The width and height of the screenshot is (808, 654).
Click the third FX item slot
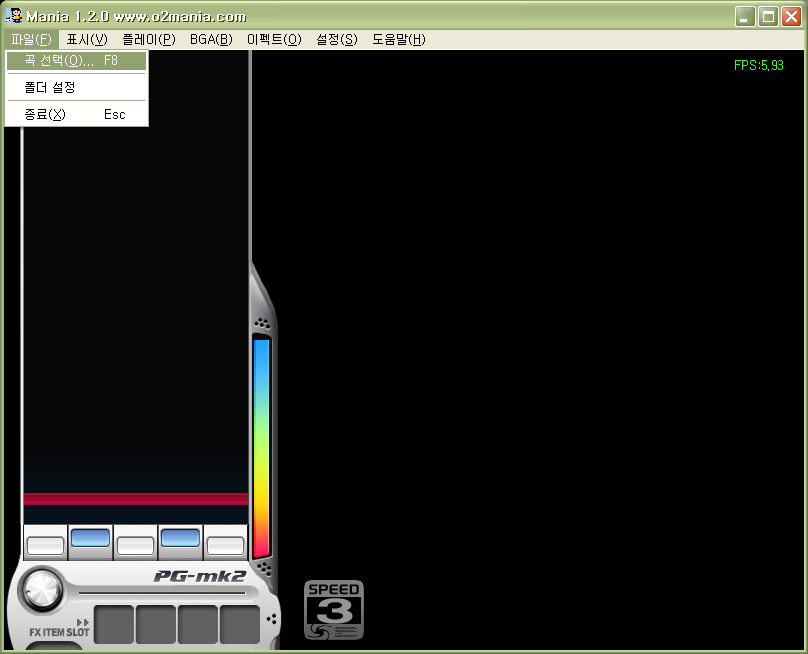[198, 624]
